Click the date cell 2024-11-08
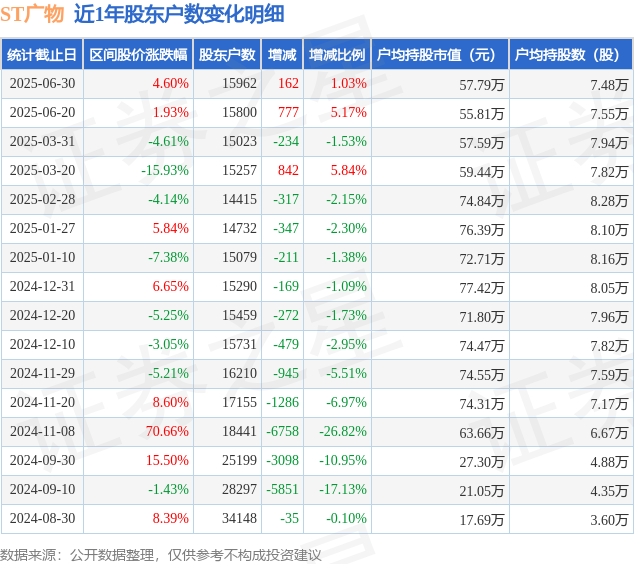Screen dimensions: 634x564 pyautogui.click(x=42, y=431)
